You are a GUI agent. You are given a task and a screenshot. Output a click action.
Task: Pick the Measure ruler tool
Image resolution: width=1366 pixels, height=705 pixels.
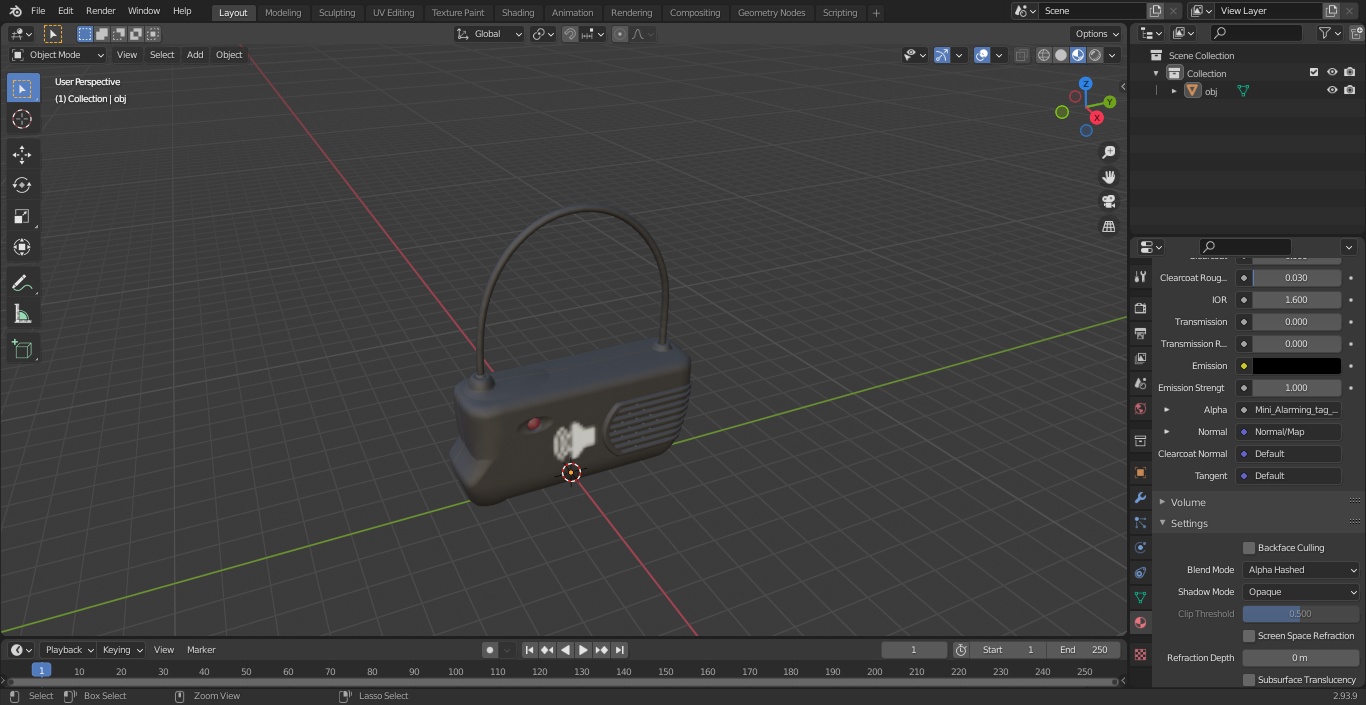click(x=22, y=314)
